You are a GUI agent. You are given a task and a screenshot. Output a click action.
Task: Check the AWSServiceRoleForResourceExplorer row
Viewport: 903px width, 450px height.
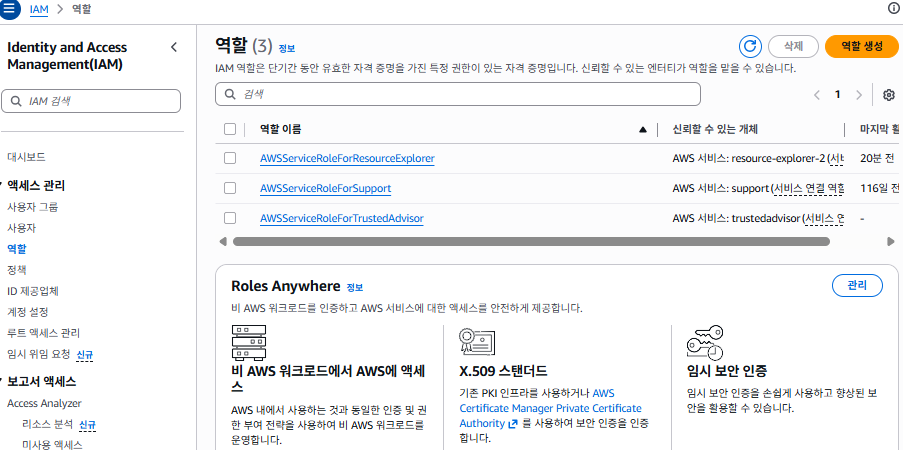230,158
